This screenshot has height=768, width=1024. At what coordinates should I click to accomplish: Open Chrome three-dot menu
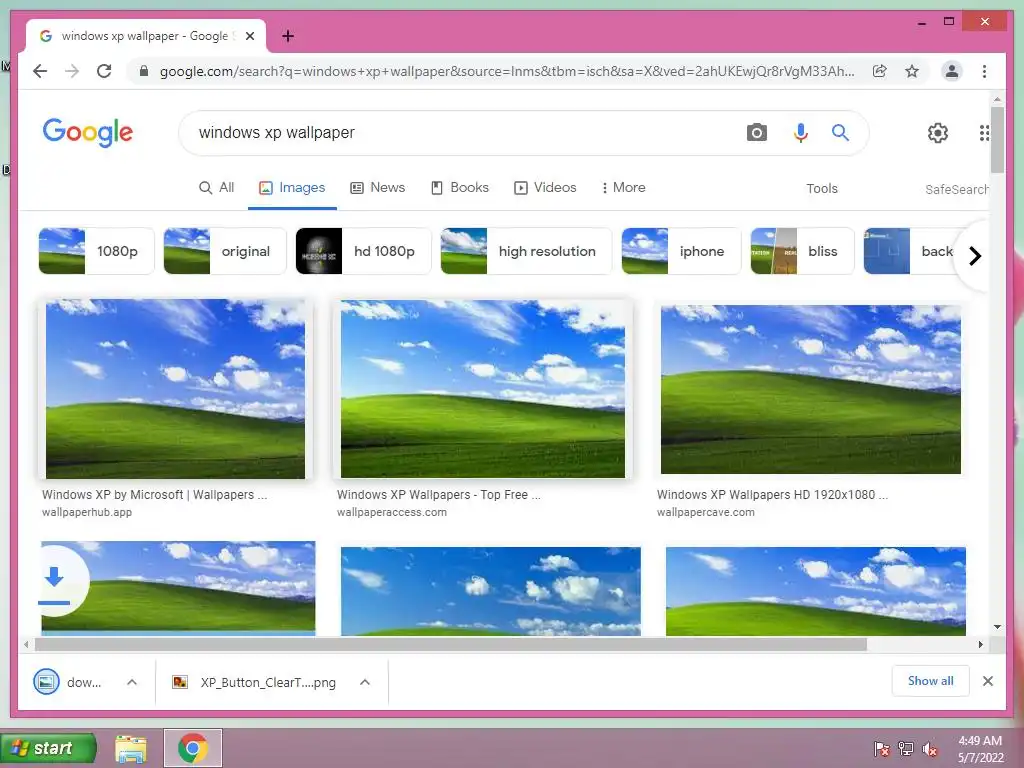tap(984, 71)
